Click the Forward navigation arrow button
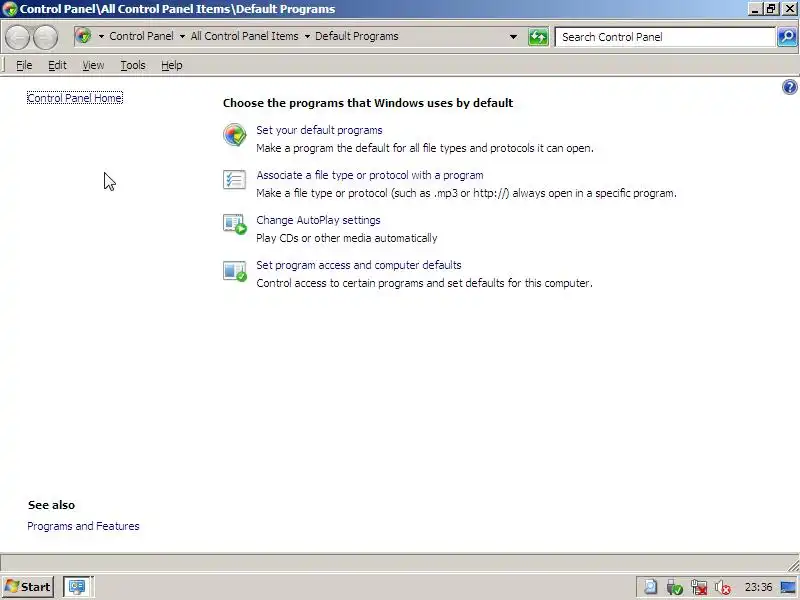The height and width of the screenshot is (600, 800). 45,37
